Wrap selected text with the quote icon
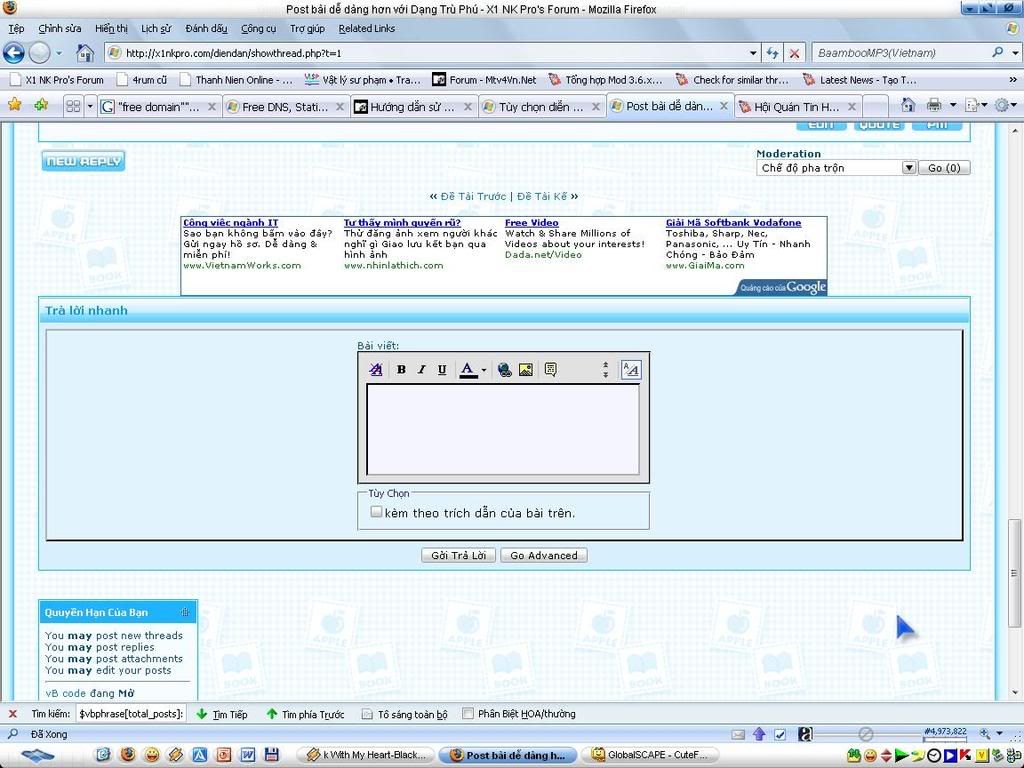 coord(551,370)
